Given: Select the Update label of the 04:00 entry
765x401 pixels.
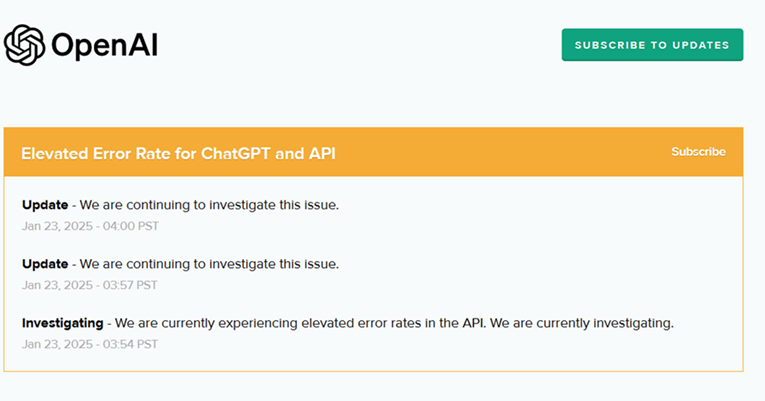Looking at the screenshot, I should coord(45,205).
